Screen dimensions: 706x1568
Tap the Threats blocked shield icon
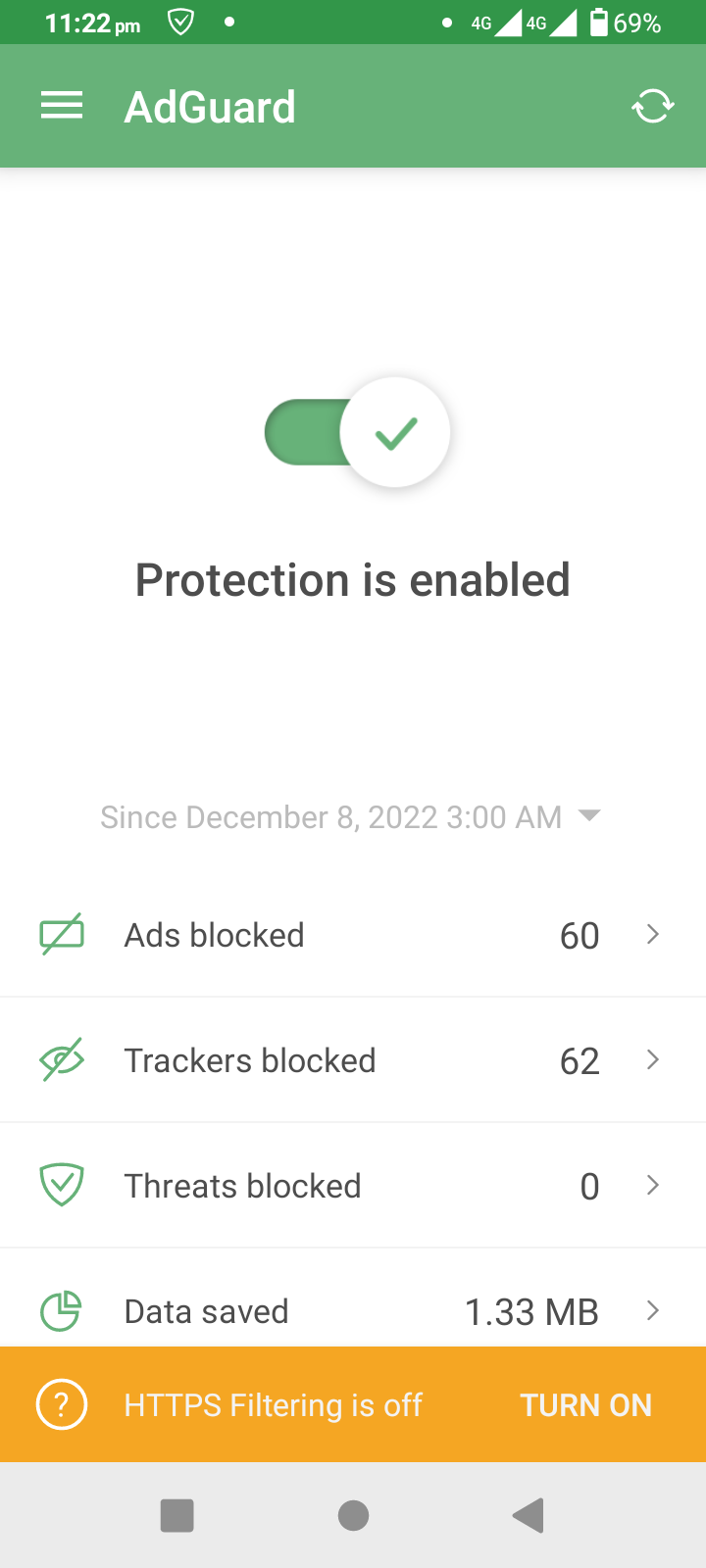pos(62,1186)
